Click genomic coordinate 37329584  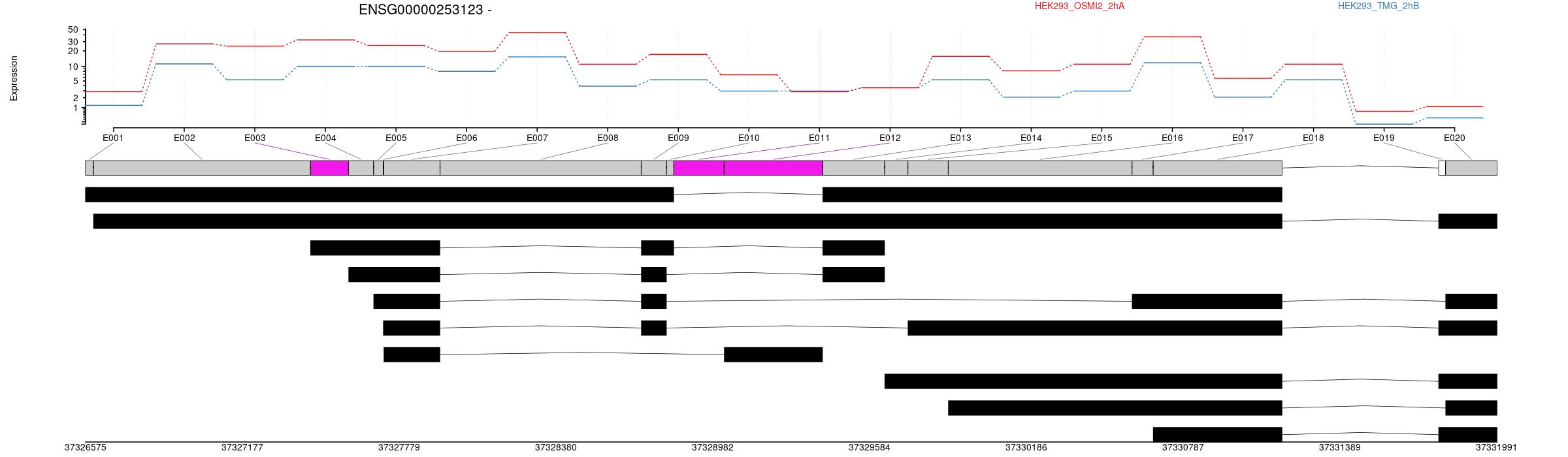pos(869,447)
